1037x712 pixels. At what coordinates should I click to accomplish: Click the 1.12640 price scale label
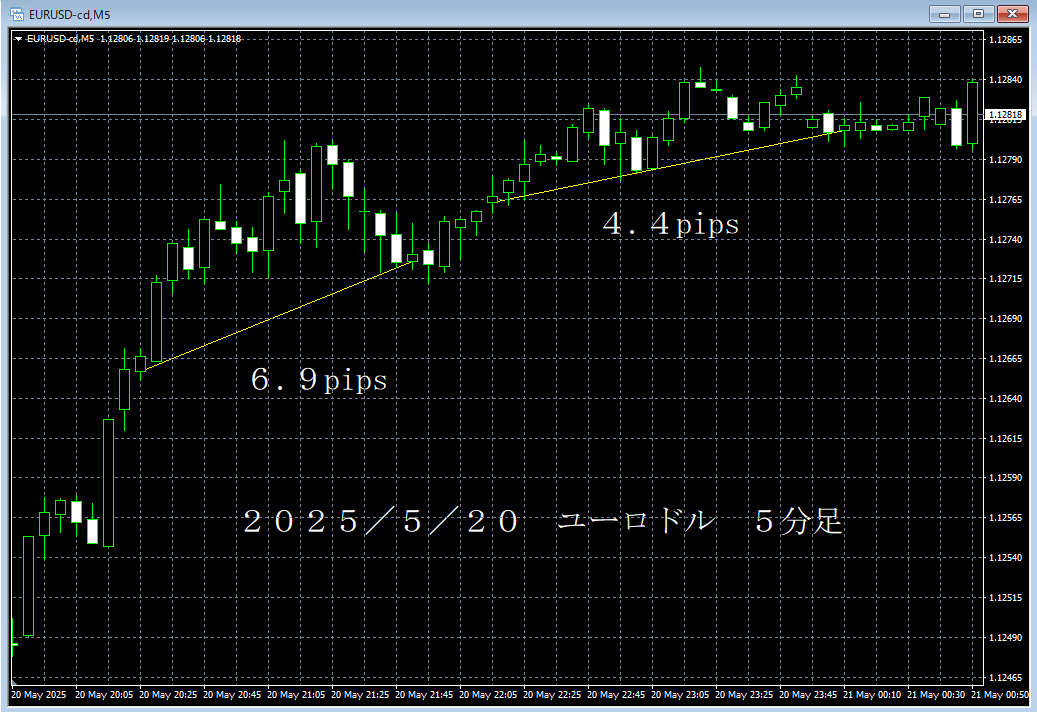tap(1005, 399)
